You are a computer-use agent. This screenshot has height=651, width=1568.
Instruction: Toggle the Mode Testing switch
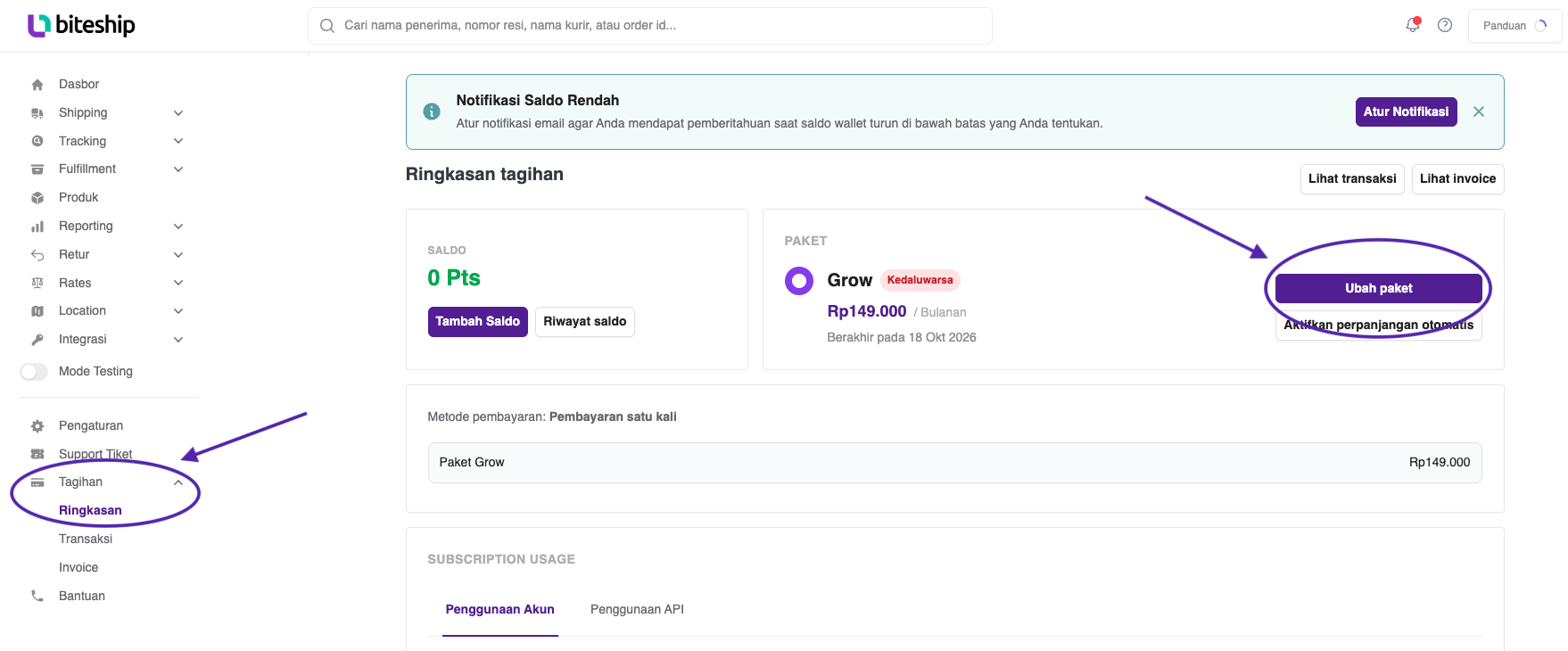click(34, 371)
